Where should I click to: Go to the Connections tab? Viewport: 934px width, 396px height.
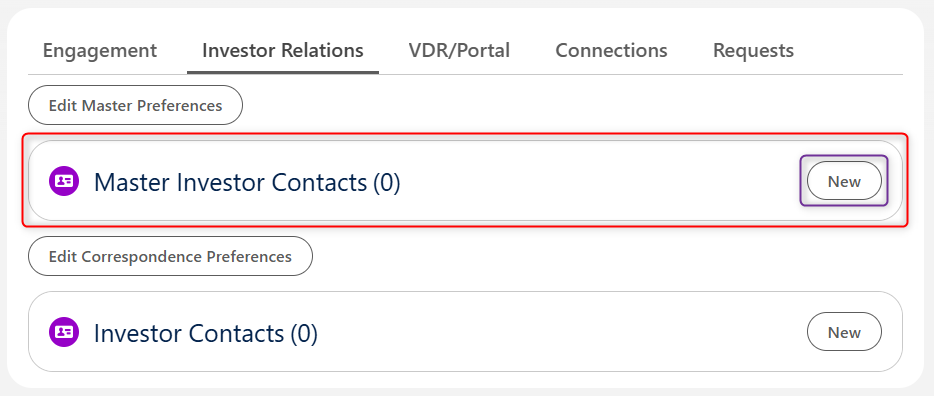[x=611, y=51]
